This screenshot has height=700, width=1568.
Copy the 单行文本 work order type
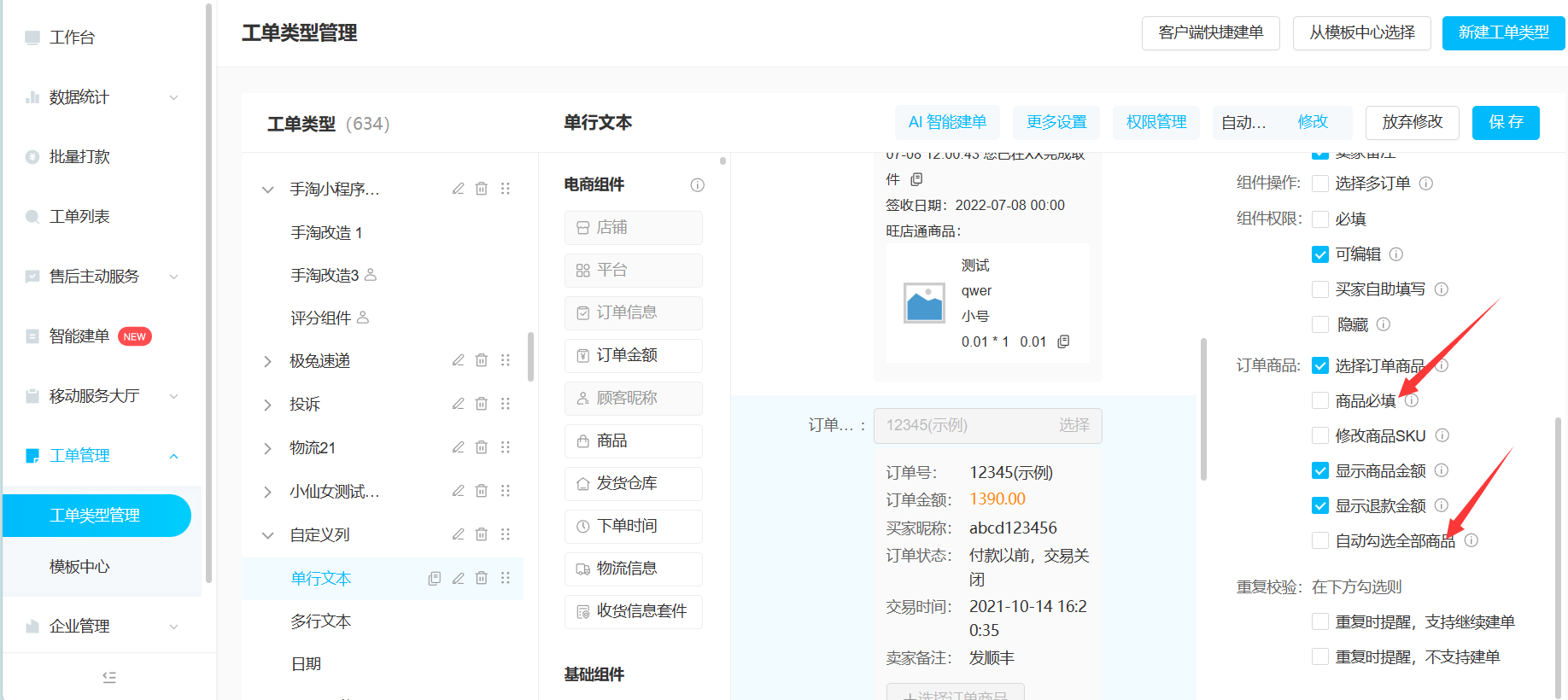[x=435, y=578]
